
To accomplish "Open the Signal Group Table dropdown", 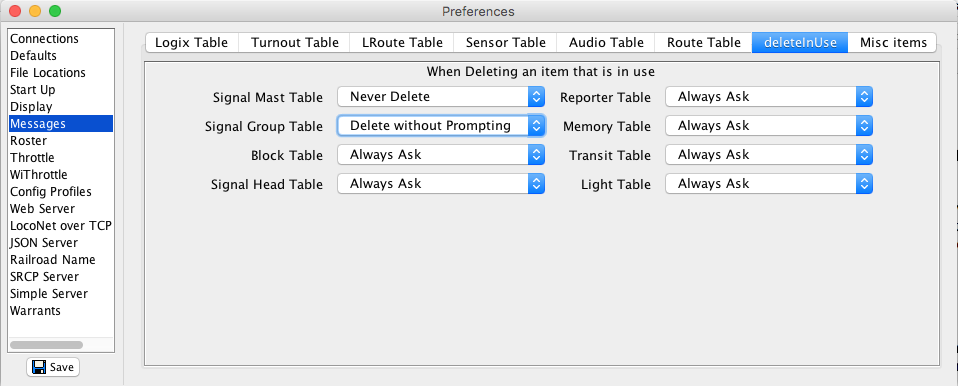I will pos(441,126).
